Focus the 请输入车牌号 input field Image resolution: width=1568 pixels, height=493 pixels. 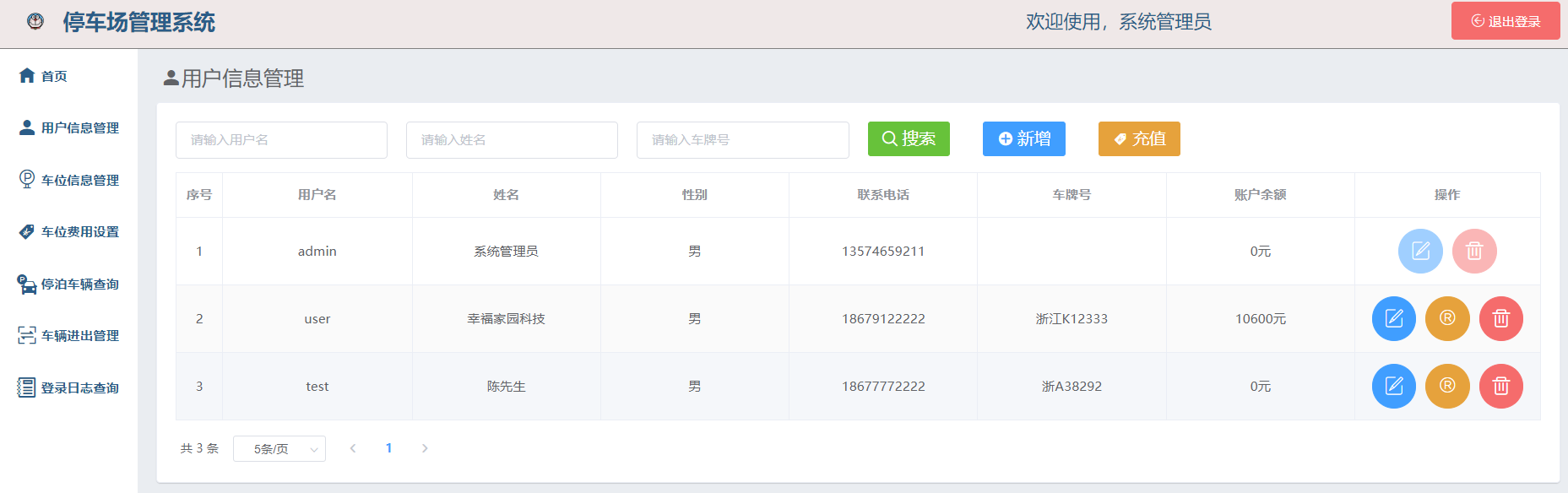[x=743, y=140]
